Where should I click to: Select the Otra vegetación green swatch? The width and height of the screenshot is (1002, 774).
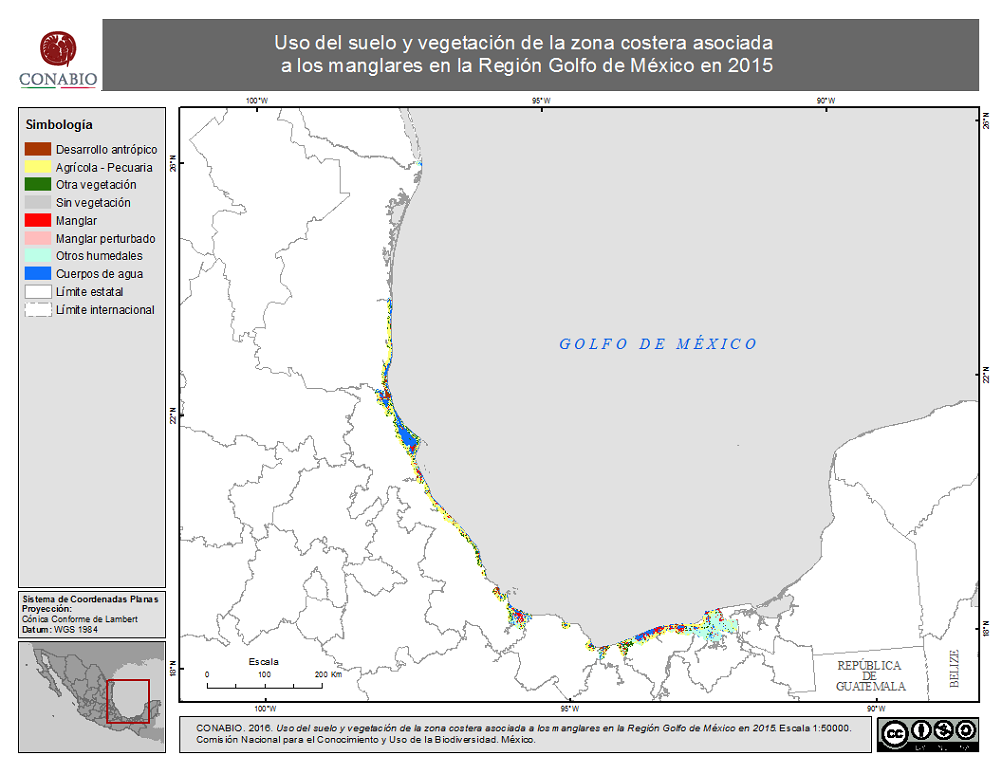38,185
